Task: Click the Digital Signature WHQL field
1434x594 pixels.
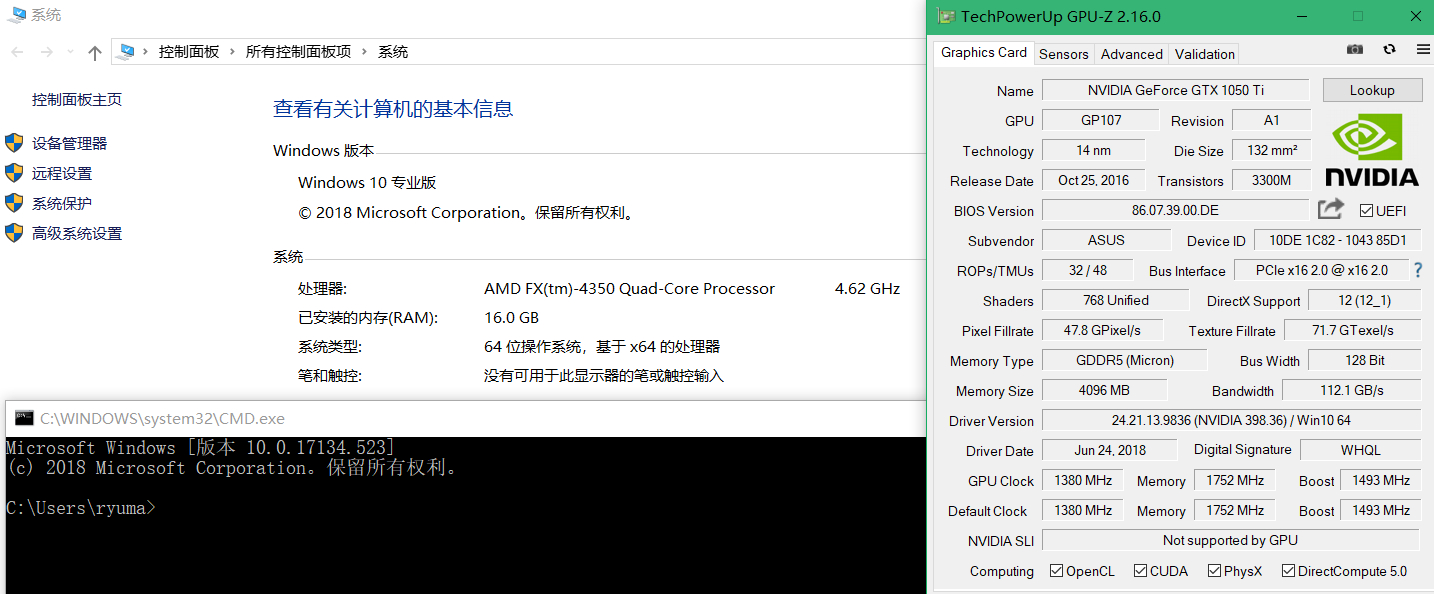Action: (x=1360, y=450)
